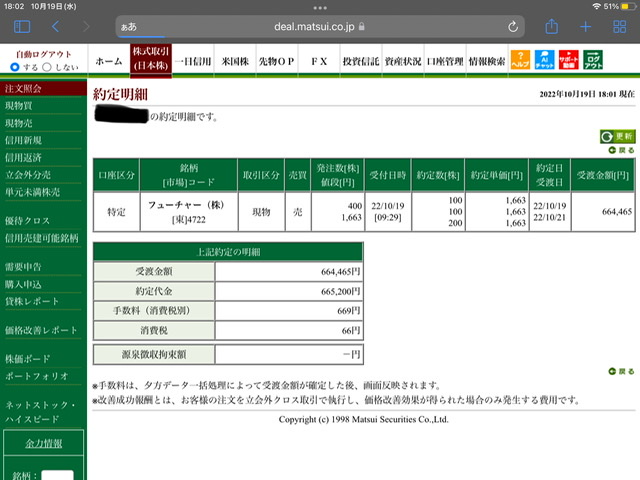Open the 米国株 tab
The image size is (640, 480).
point(235,61)
